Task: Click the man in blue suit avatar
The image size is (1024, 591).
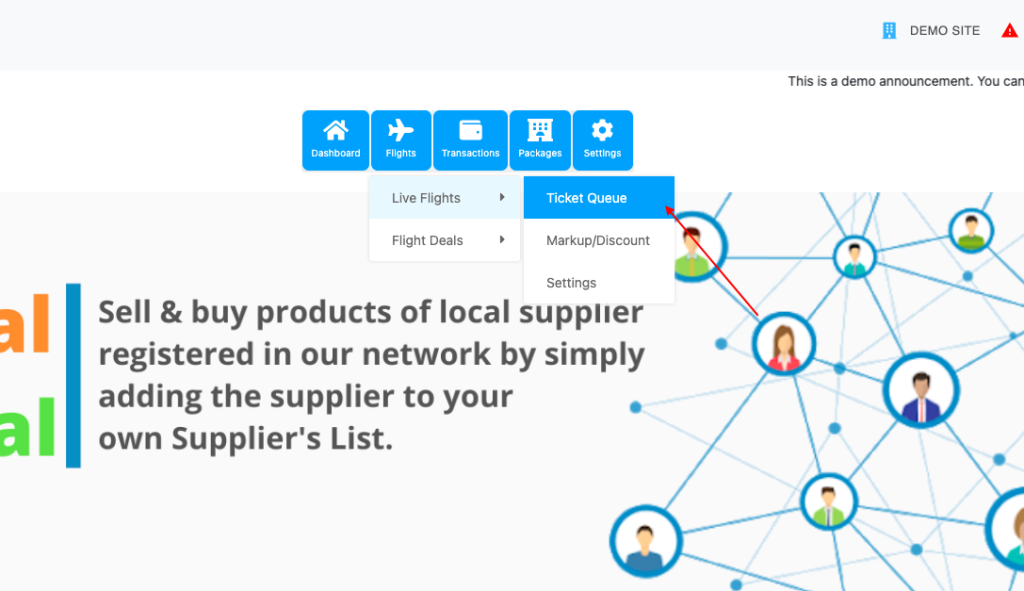Action: pyautogui.click(x=920, y=391)
